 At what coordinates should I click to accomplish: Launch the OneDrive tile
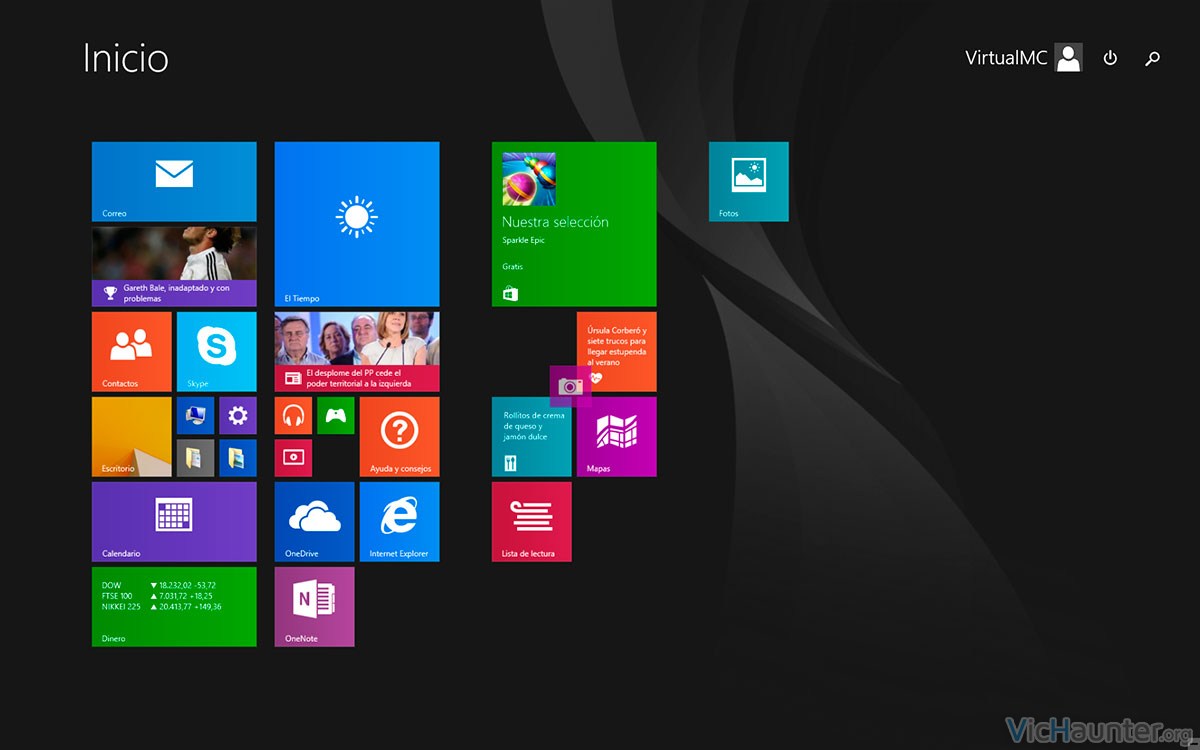315,522
